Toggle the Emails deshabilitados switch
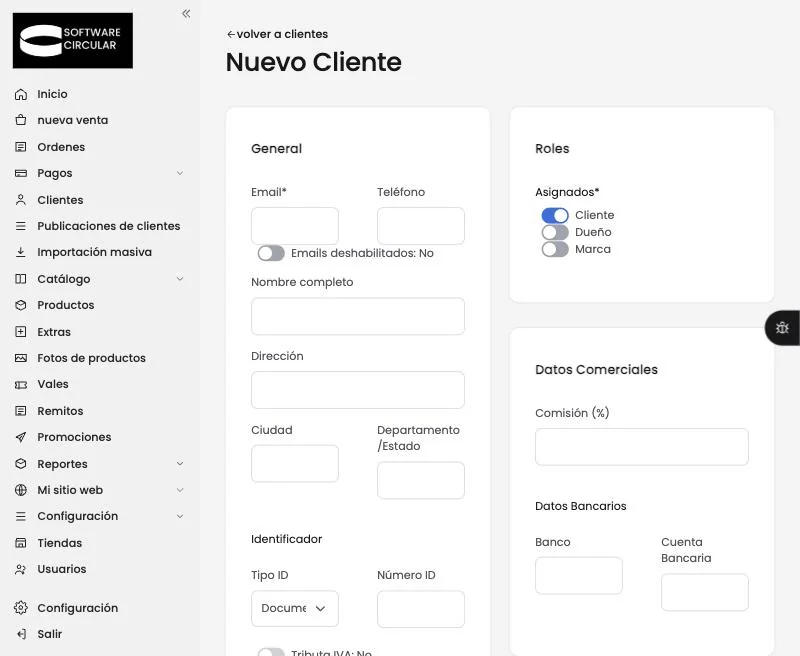 [271, 253]
